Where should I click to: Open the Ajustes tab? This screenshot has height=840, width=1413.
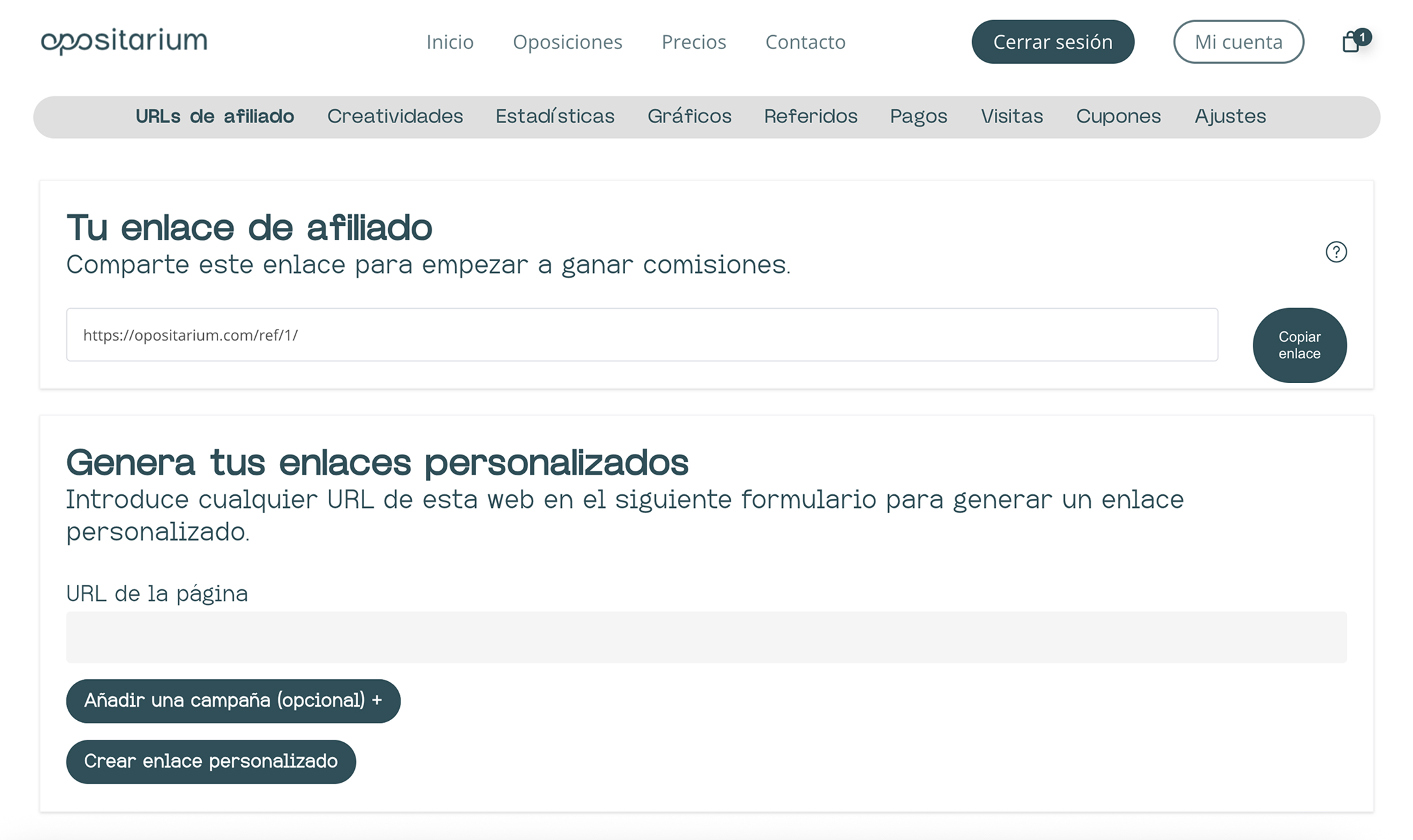click(x=1230, y=117)
